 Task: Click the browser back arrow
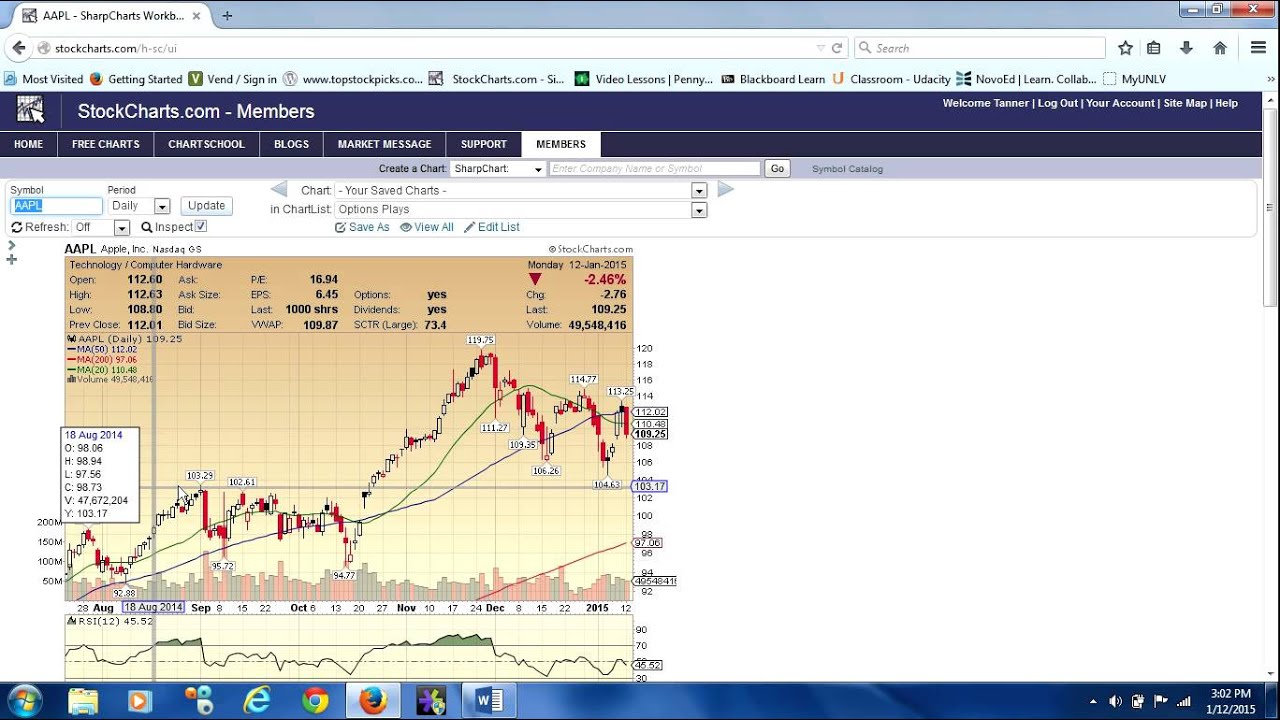[18, 48]
